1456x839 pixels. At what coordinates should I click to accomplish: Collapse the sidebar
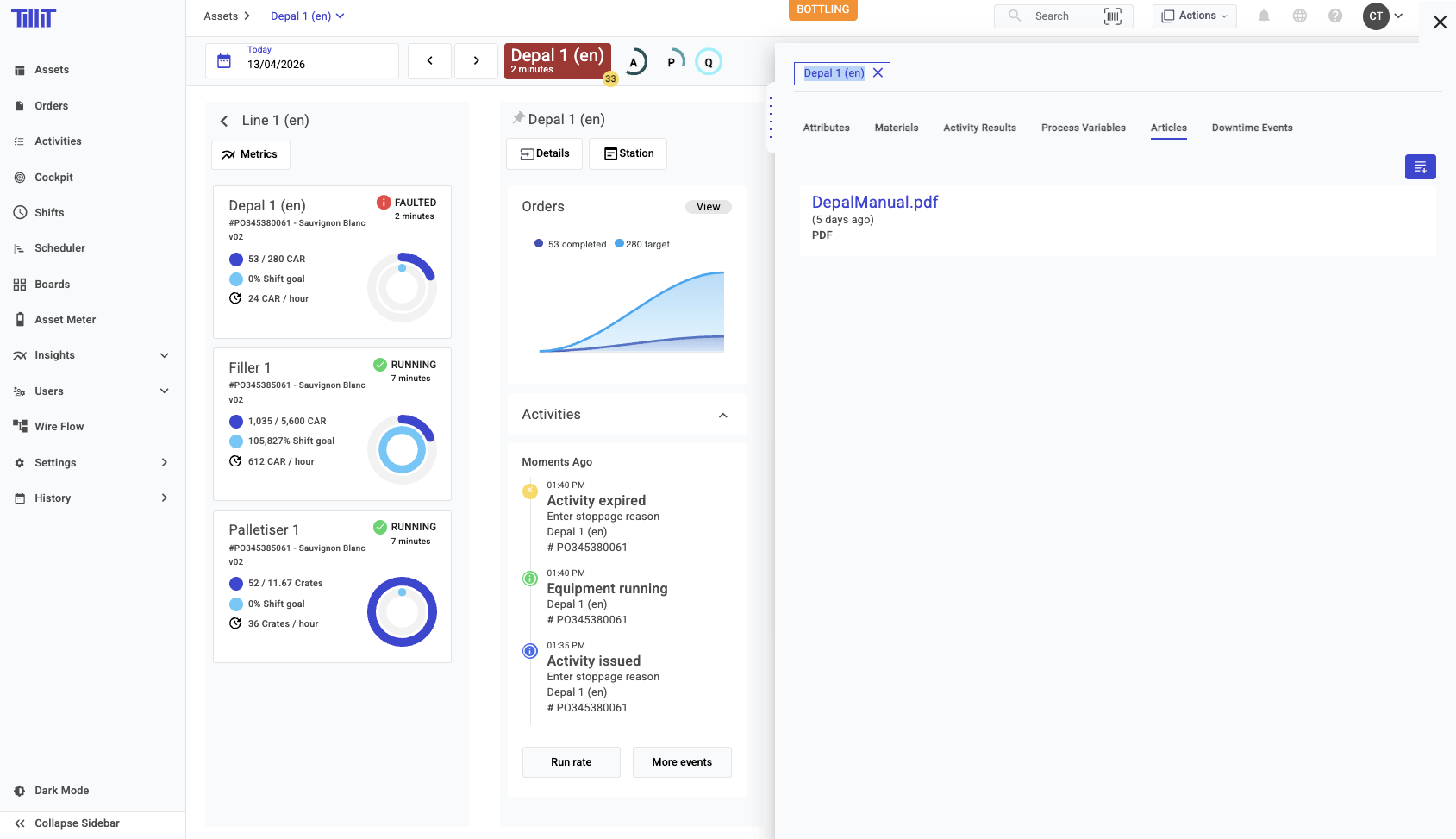click(77, 823)
